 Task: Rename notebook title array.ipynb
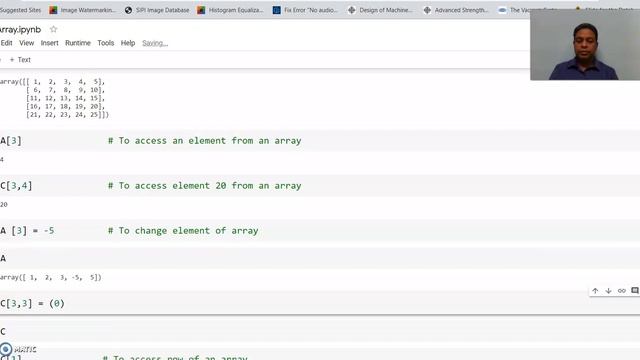(20, 29)
